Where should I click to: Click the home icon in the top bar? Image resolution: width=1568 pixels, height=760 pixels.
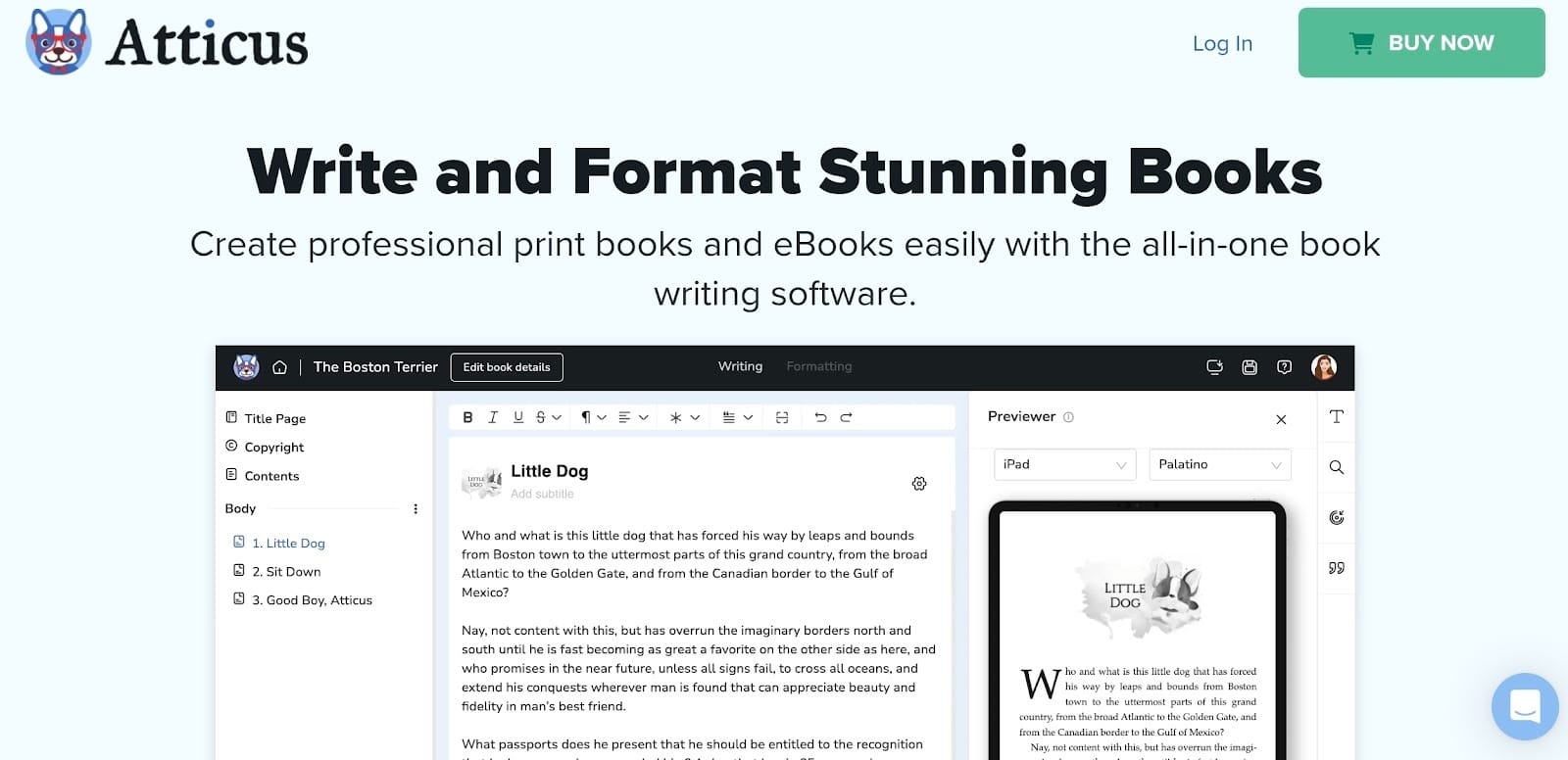coord(279,367)
